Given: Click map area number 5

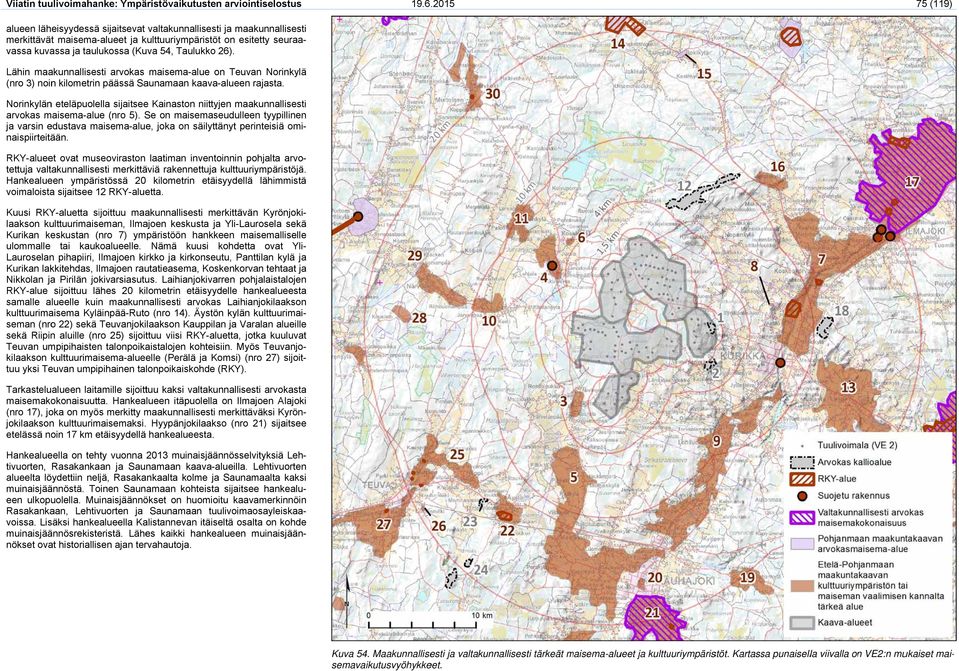Looking at the screenshot, I should pos(574,477).
